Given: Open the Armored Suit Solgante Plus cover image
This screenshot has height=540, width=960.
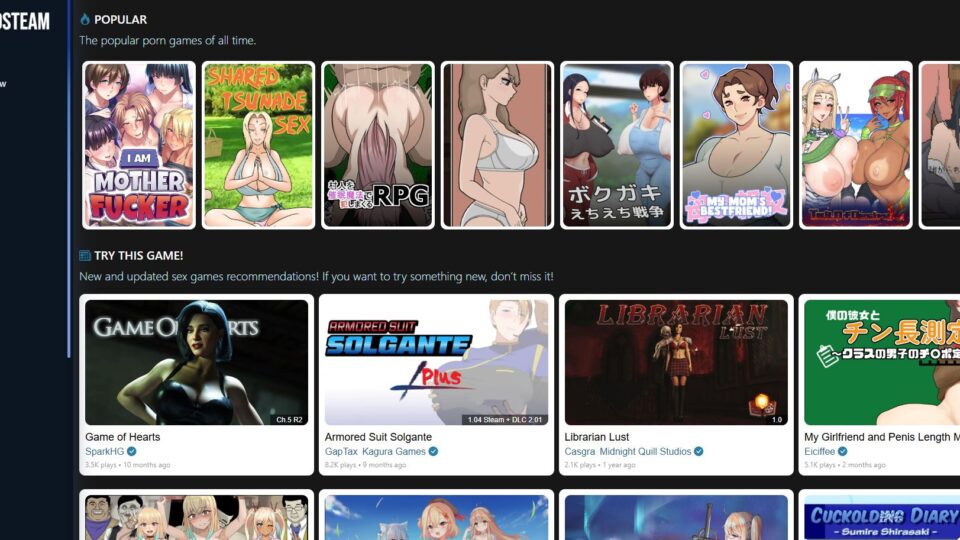Looking at the screenshot, I should coord(437,362).
